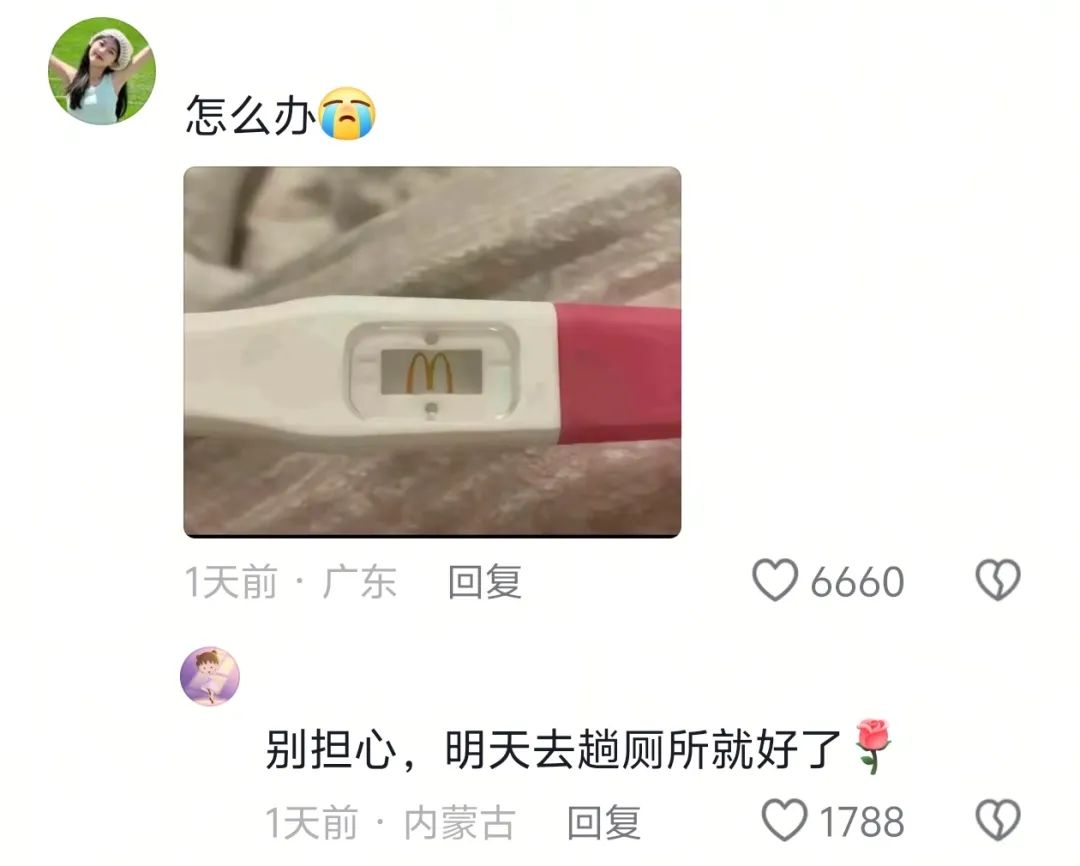Tap the 1788 like count
1080x866 pixels.
tap(862, 822)
